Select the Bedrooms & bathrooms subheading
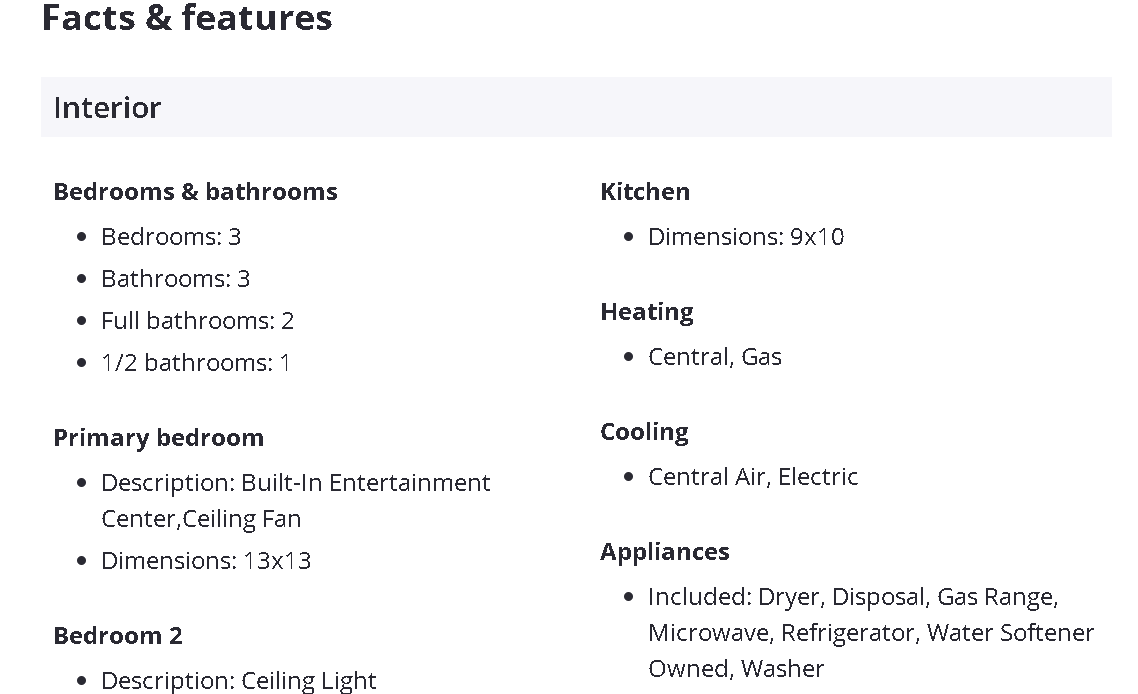 195,191
